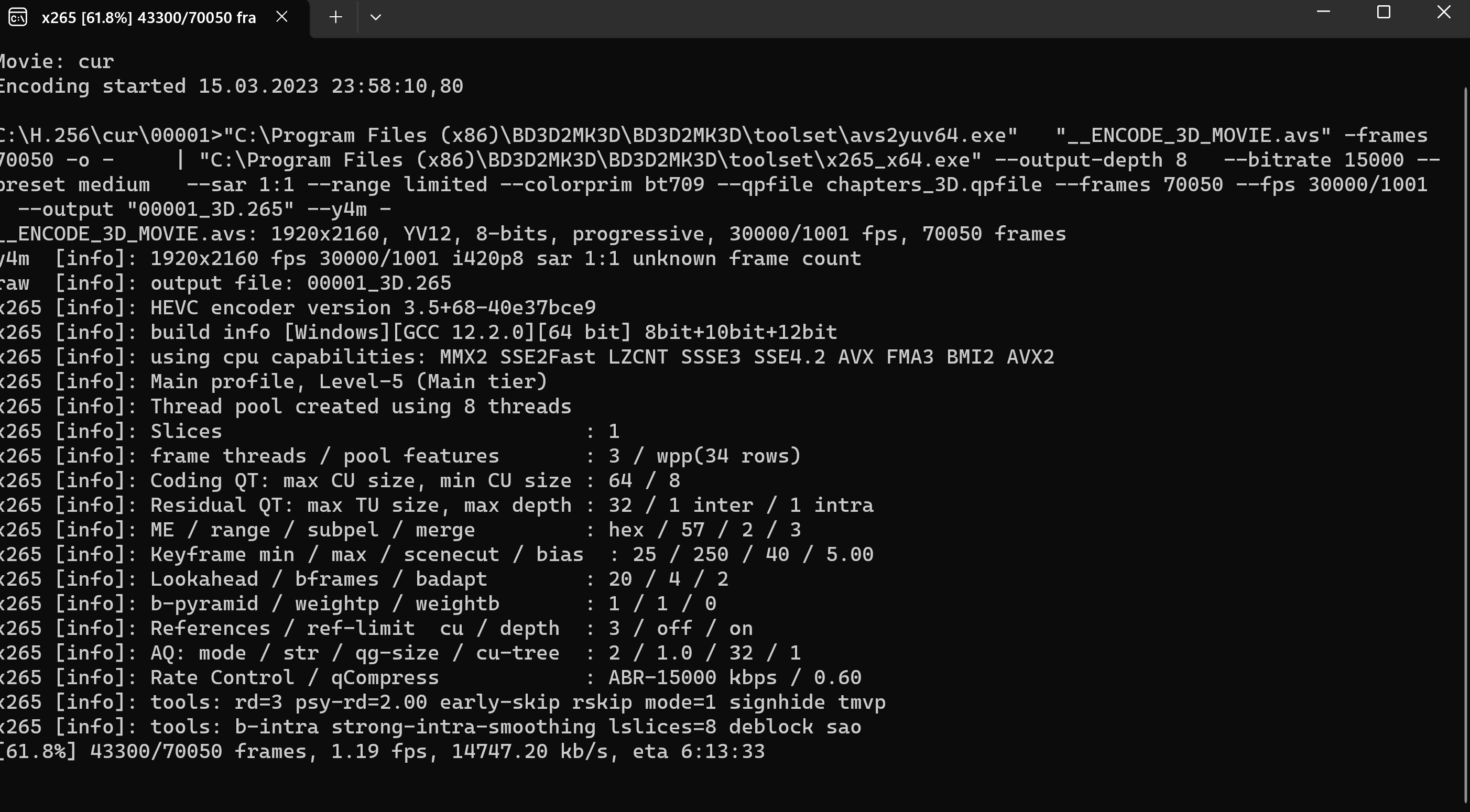Expand the new tab profile dropdown
1470x812 pixels.
[x=375, y=17]
